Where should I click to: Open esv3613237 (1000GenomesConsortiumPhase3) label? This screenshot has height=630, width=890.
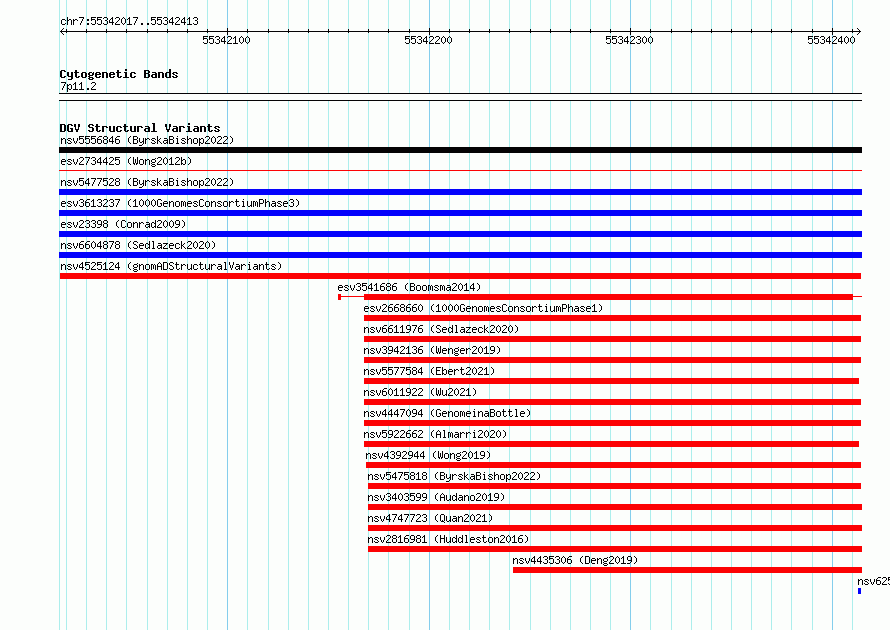coord(180,203)
